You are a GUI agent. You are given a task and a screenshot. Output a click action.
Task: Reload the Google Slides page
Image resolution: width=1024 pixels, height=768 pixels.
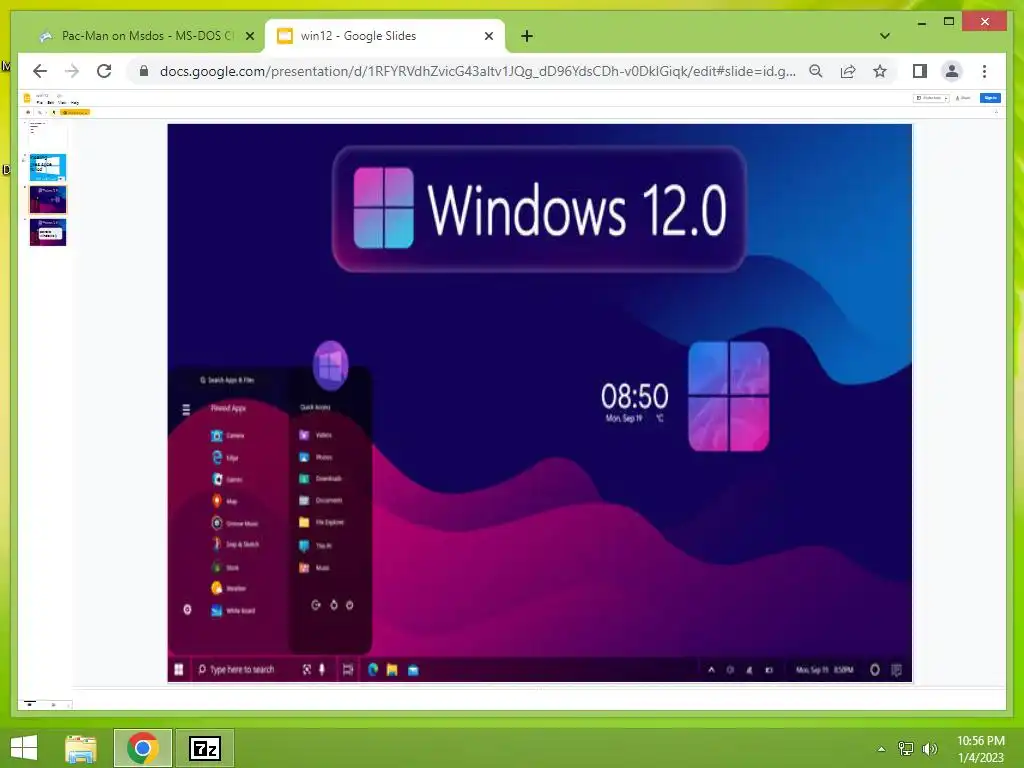(104, 71)
